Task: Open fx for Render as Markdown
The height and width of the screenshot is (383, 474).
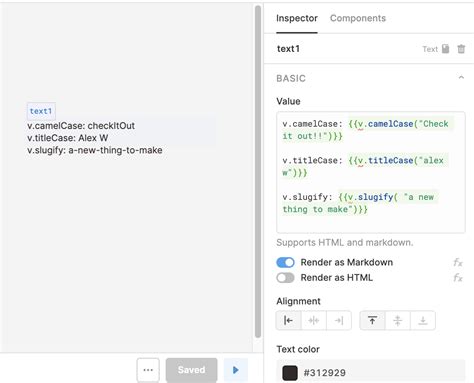Action: (x=458, y=262)
